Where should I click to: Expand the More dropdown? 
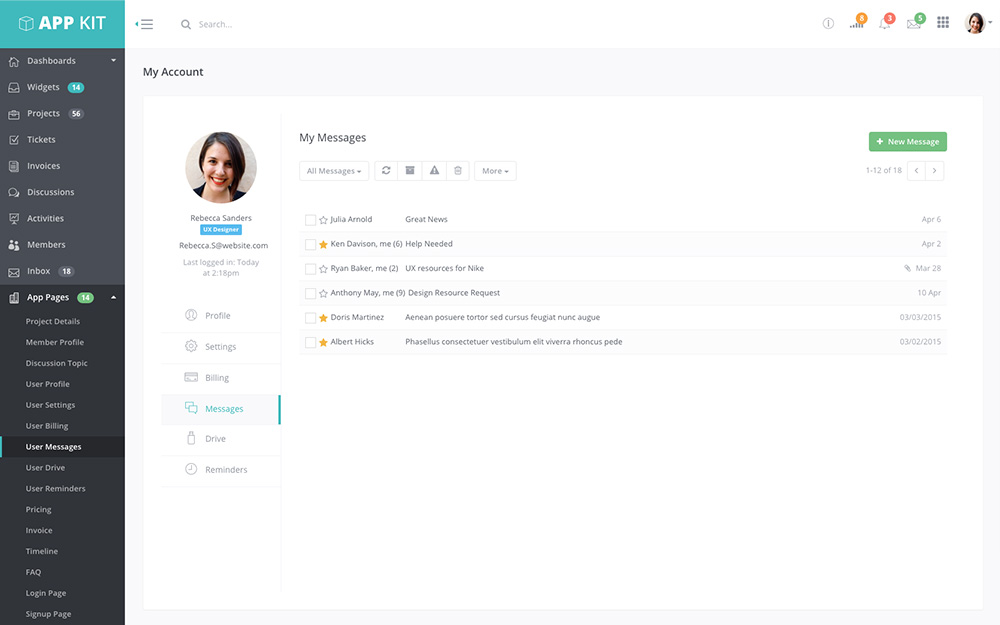point(495,171)
